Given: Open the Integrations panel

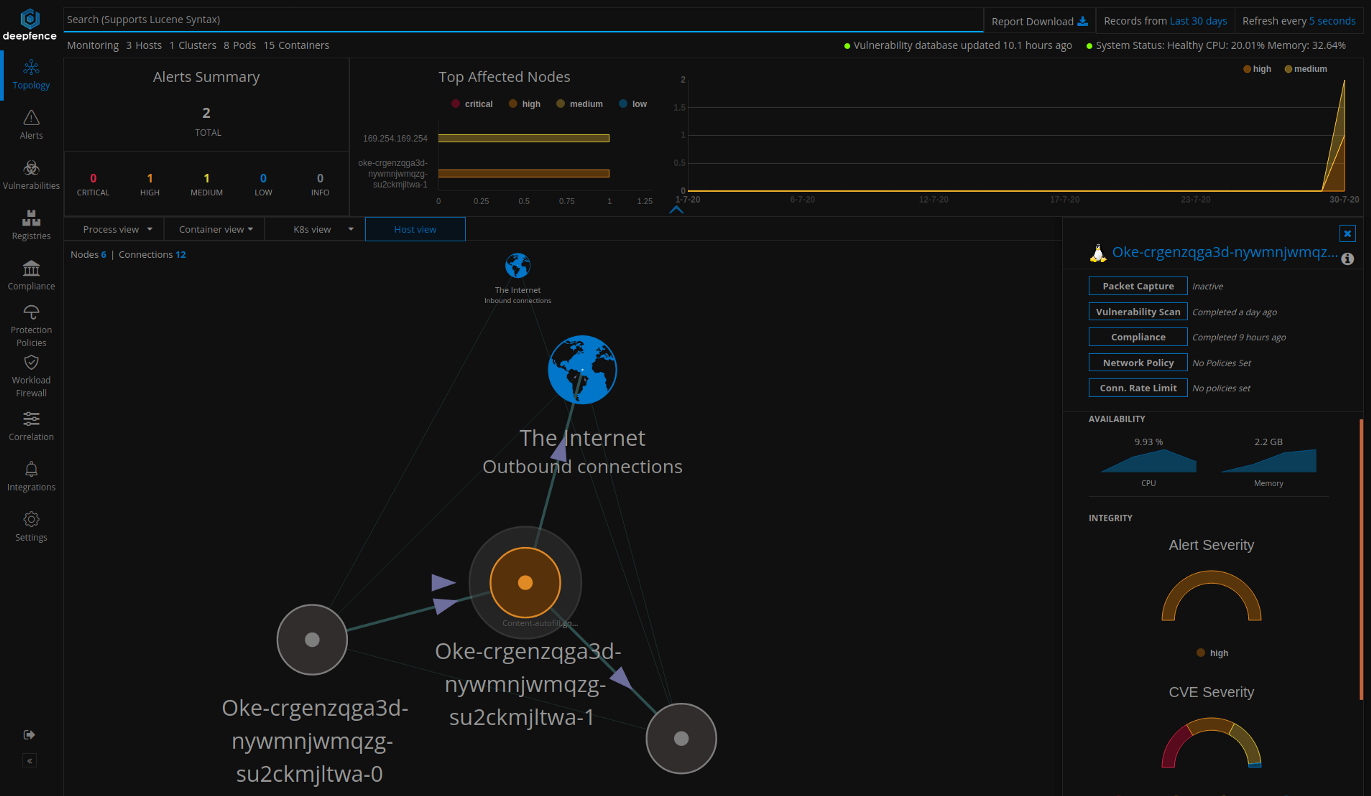Looking at the screenshot, I should pos(31,475).
